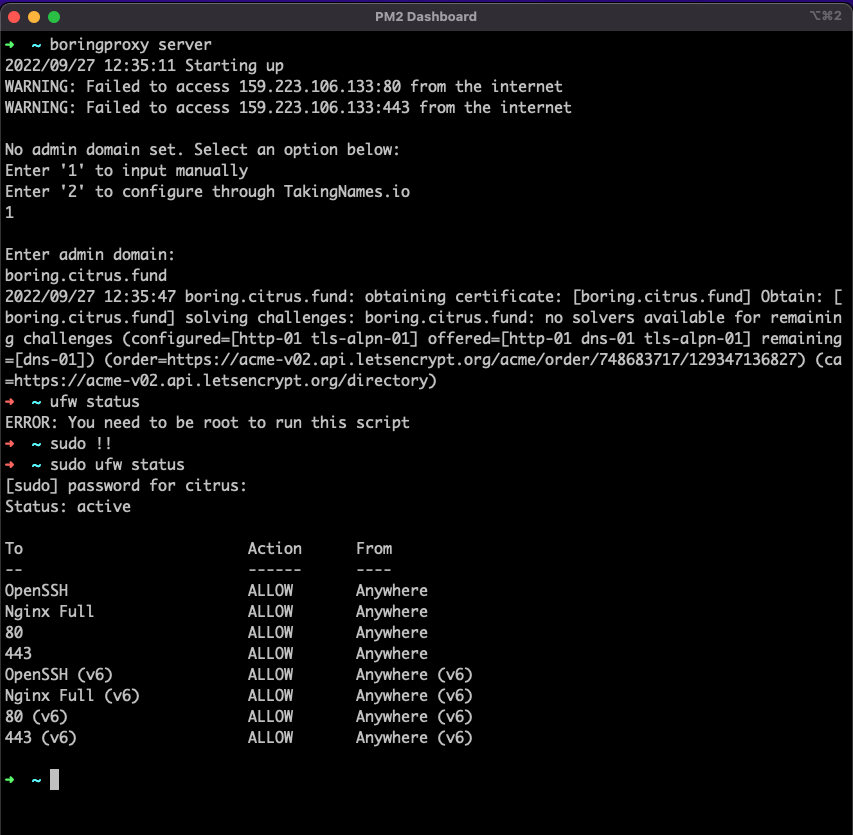Click 'Anywhere (v6)' in the 443 (v6) row
853x835 pixels.
tap(414, 738)
